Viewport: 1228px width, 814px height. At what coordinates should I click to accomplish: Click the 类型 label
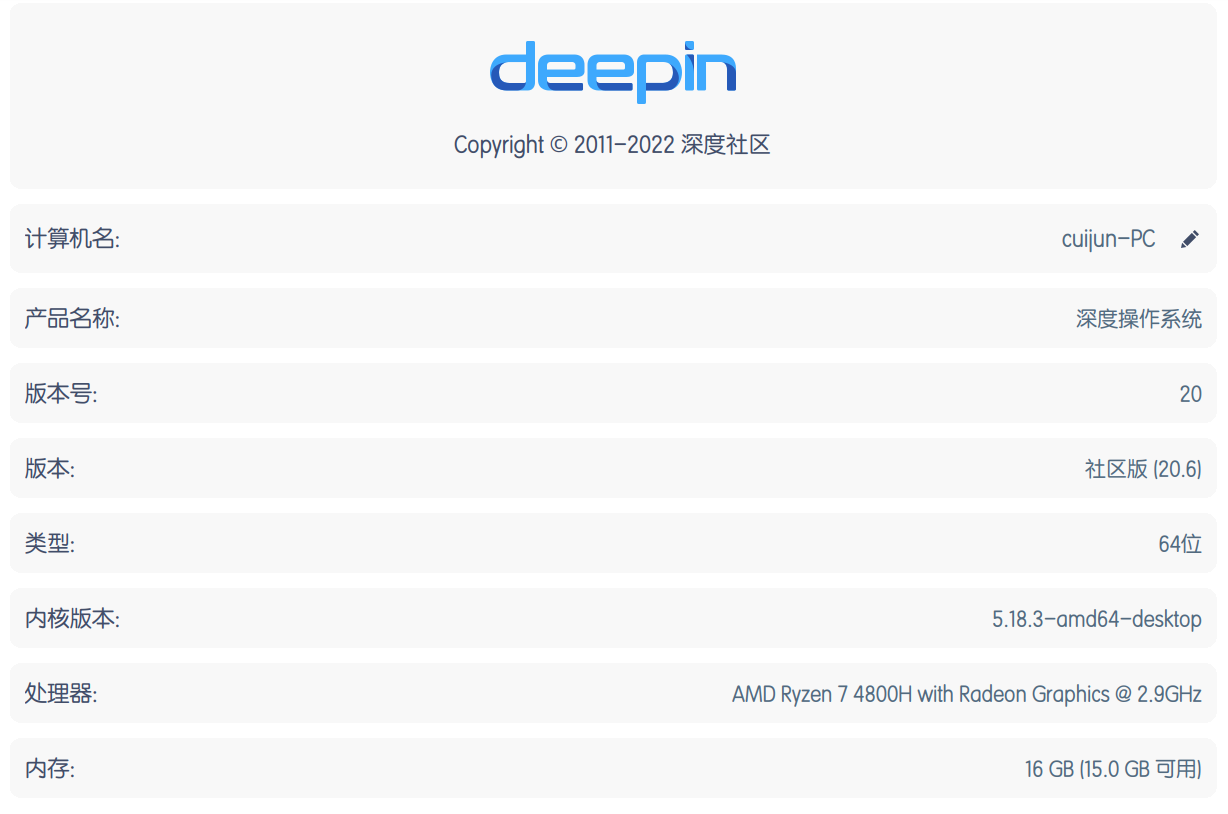[49, 544]
